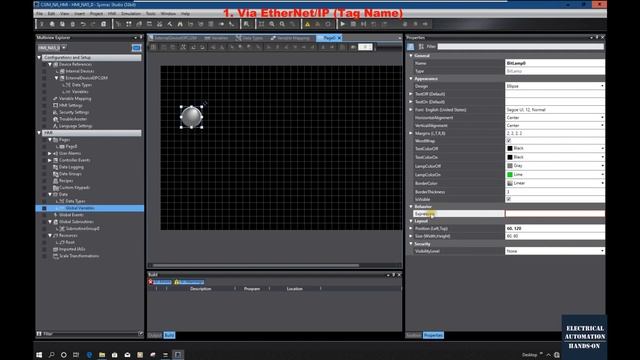Expand the User Alarms tree node
Screen dimensions: 640x360
50,153
